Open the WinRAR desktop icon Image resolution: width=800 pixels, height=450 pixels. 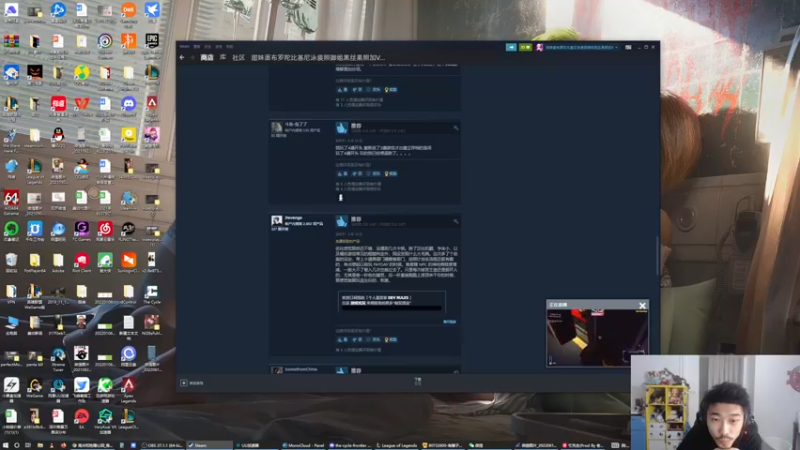(11, 43)
